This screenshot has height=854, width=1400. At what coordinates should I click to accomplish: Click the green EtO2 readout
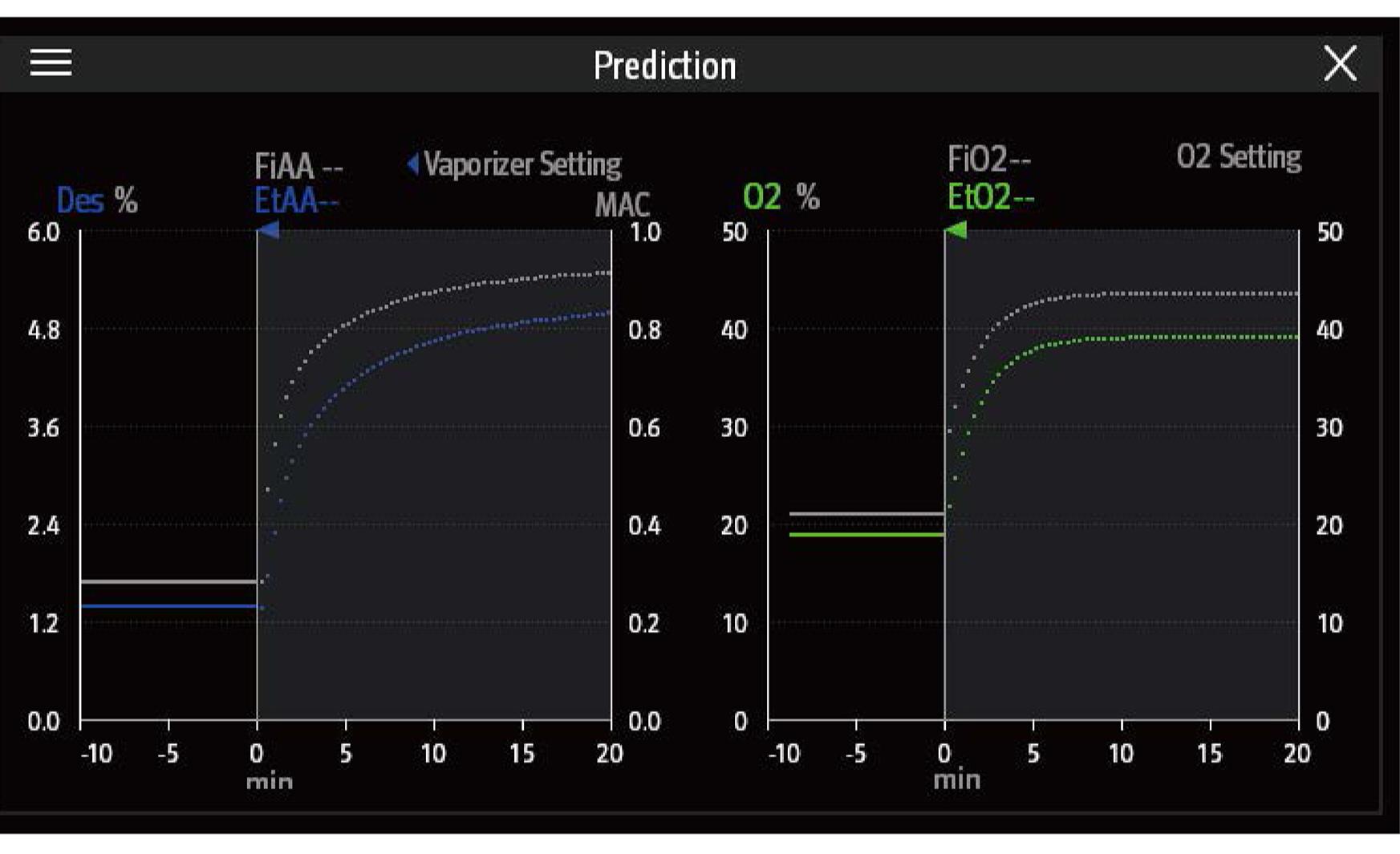click(990, 196)
